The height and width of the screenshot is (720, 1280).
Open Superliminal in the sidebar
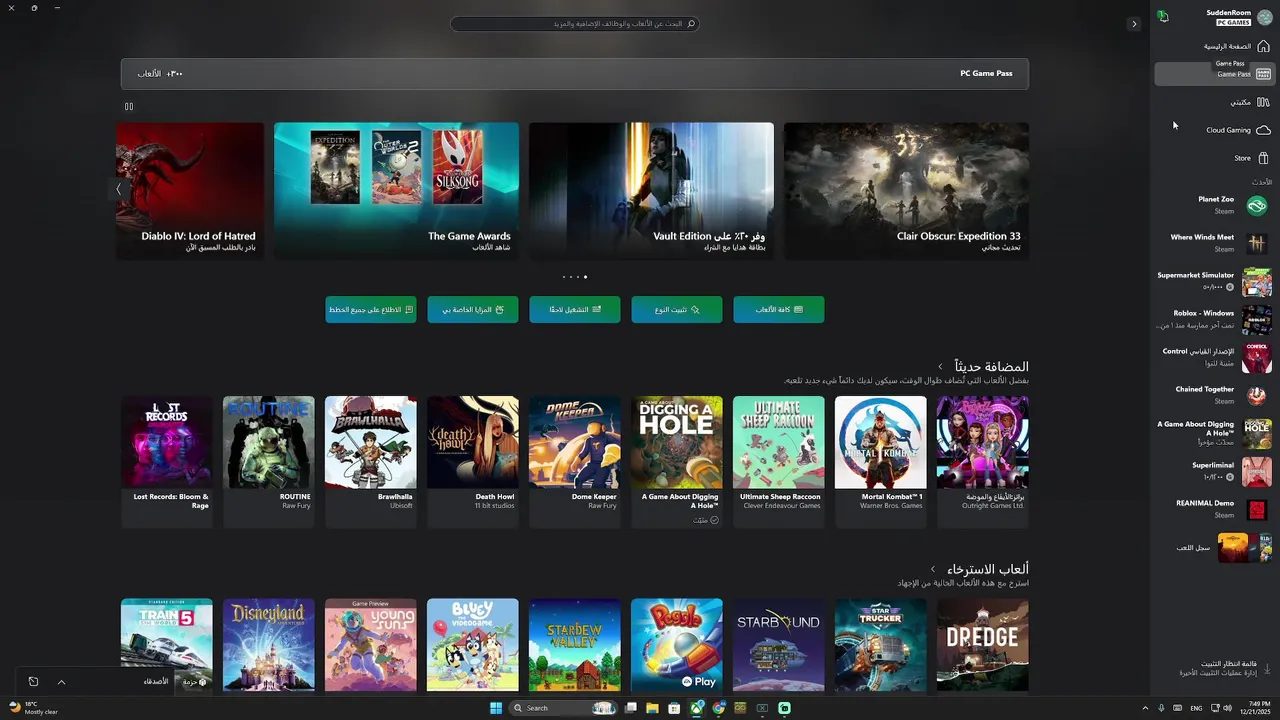pos(1215,471)
